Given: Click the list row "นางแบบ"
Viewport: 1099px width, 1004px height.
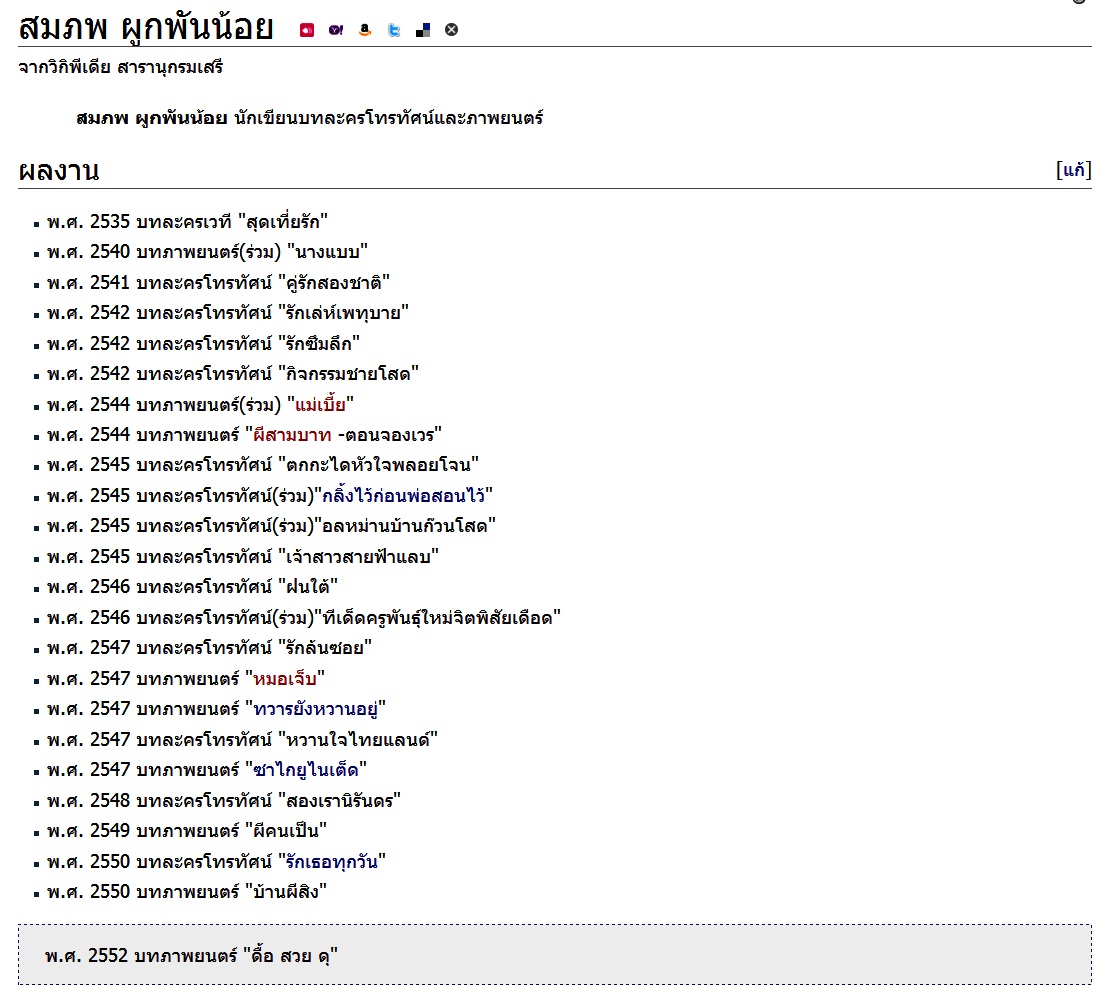Looking at the screenshot, I should tap(207, 252).
